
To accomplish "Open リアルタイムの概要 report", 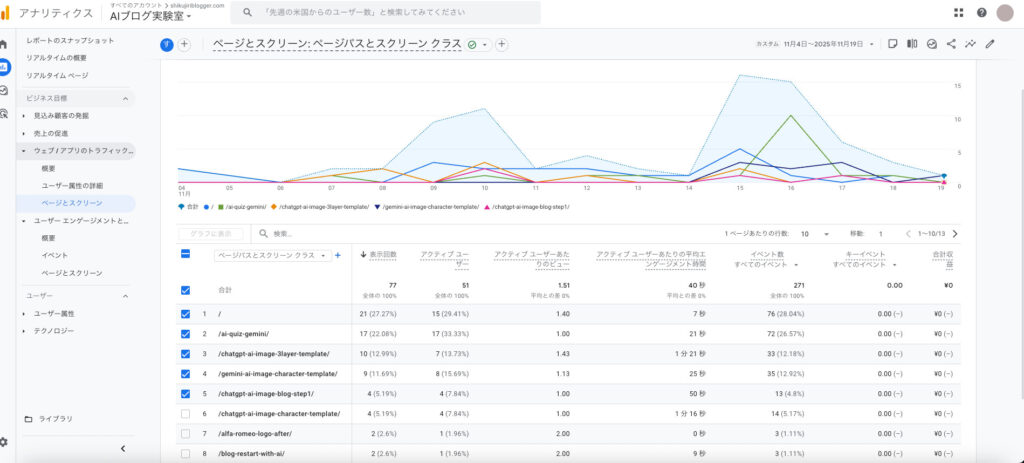I will pos(57,57).
